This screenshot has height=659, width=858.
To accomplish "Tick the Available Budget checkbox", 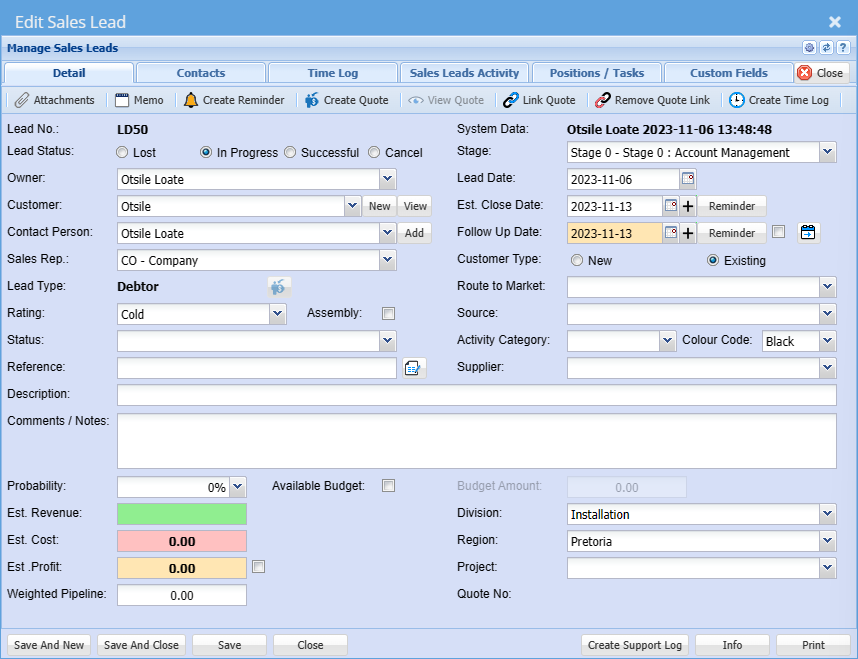I will pyautogui.click(x=389, y=486).
